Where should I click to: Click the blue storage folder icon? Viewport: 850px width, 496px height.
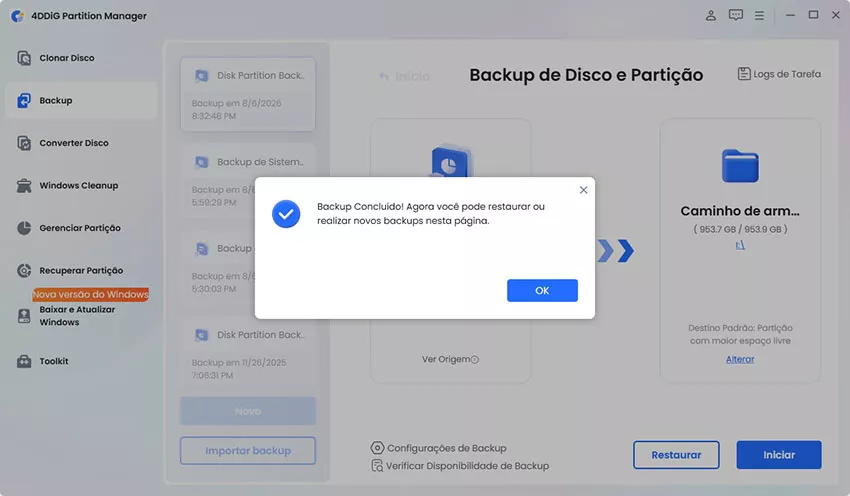click(740, 165)
